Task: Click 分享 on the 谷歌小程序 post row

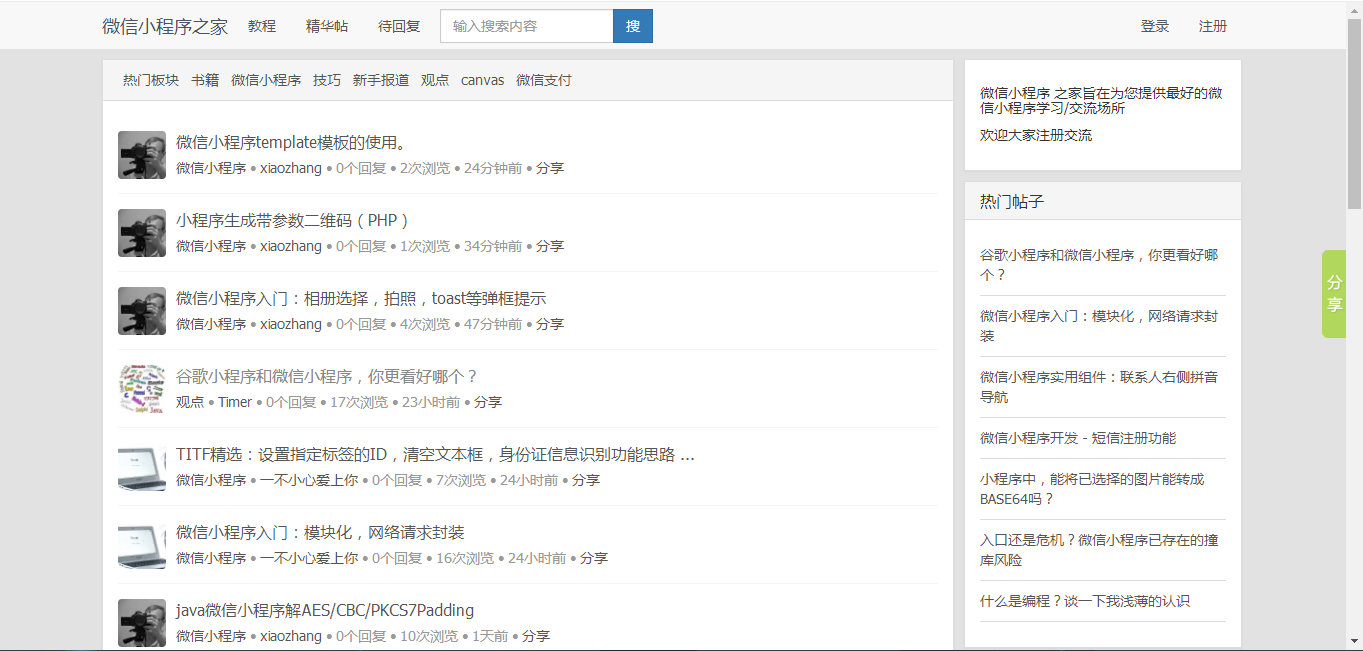Action: [488, 402]
